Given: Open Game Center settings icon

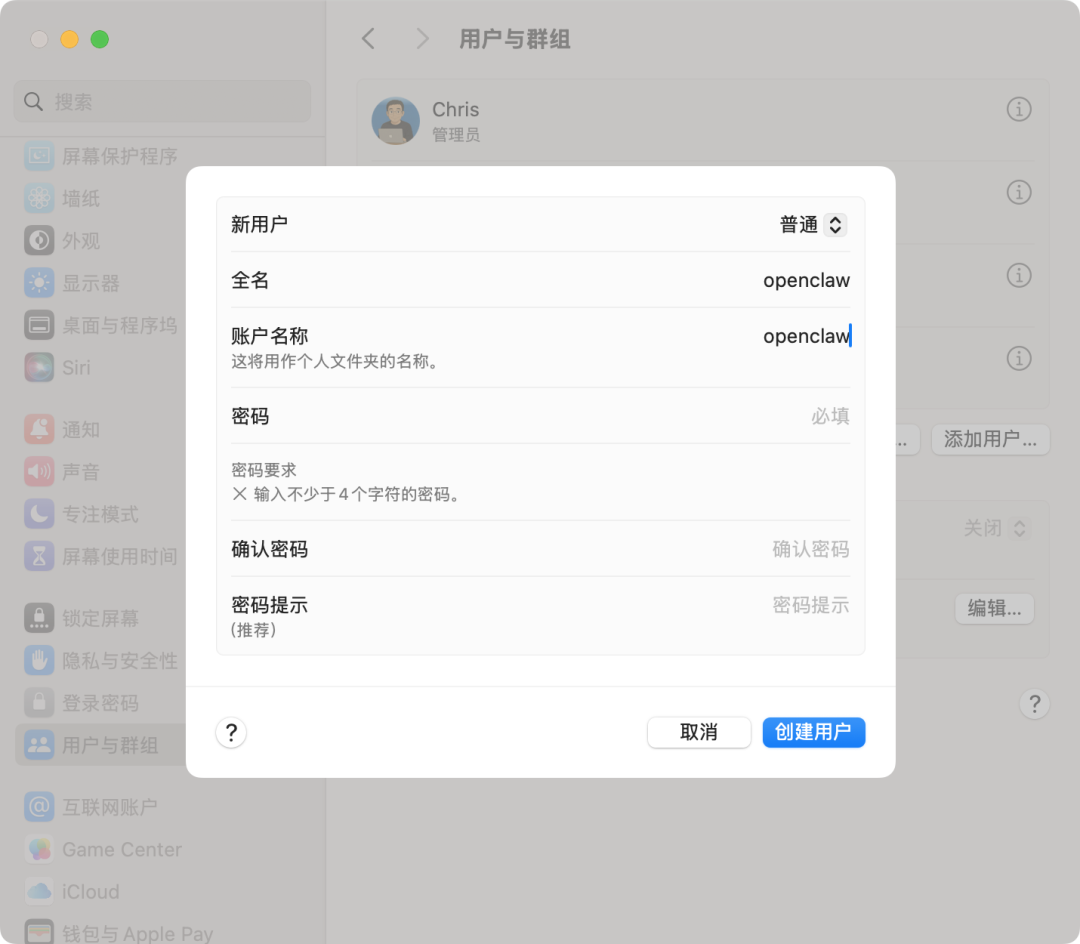Looking at the screenshot, I should (x=39, y=849).
